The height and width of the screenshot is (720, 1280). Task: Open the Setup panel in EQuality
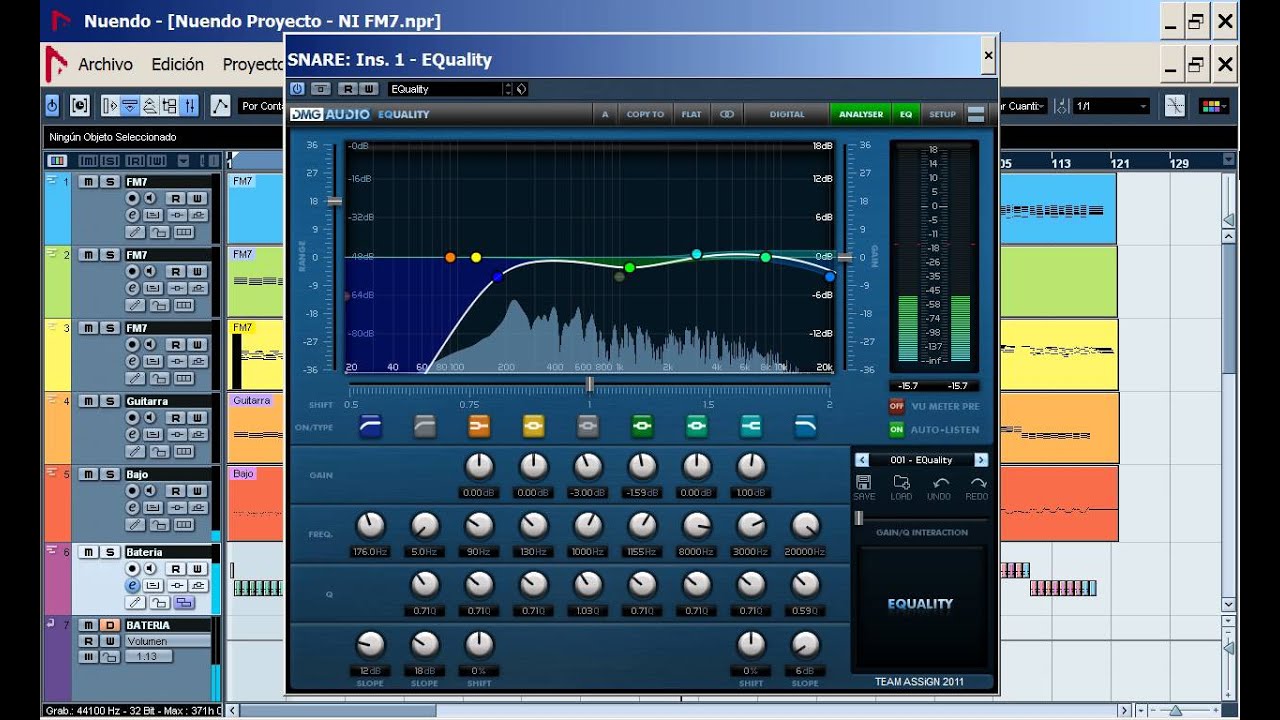pos(942,114)
